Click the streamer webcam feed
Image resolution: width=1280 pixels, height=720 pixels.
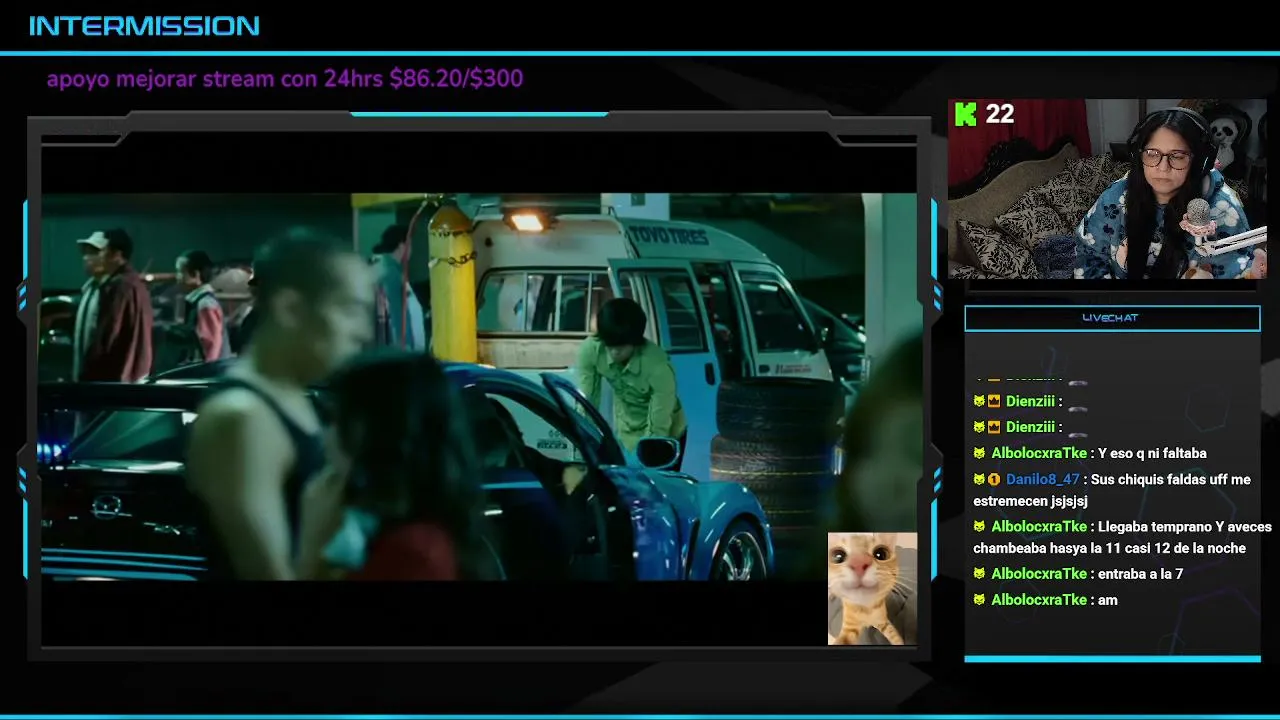pos(1107,189)
